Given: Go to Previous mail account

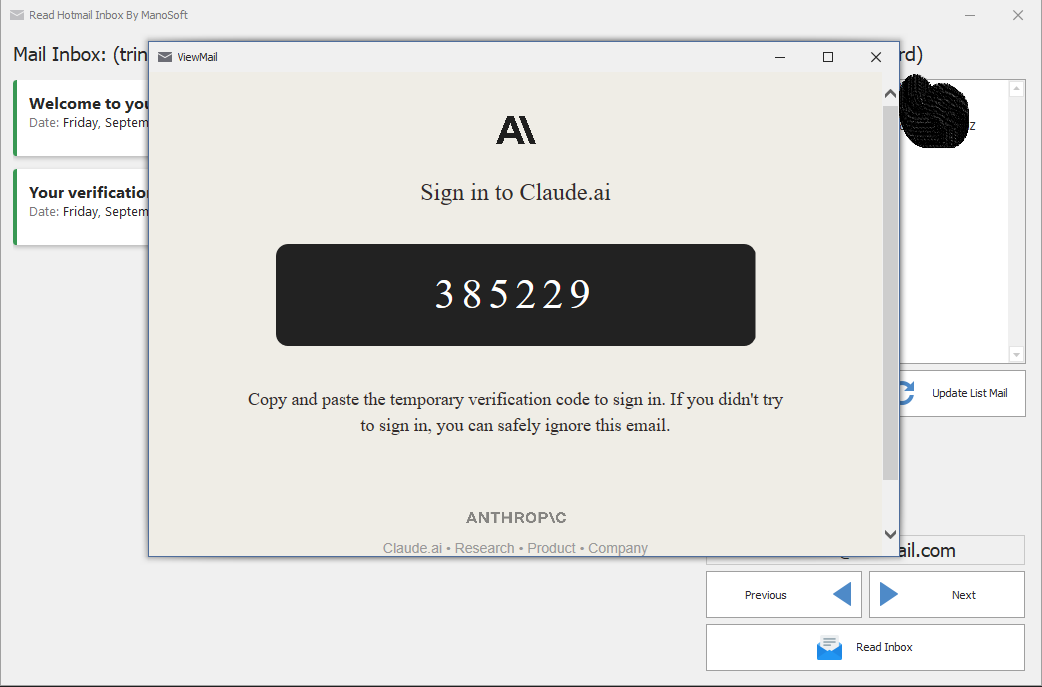Looking at the screenshot, I should (783, 595).
